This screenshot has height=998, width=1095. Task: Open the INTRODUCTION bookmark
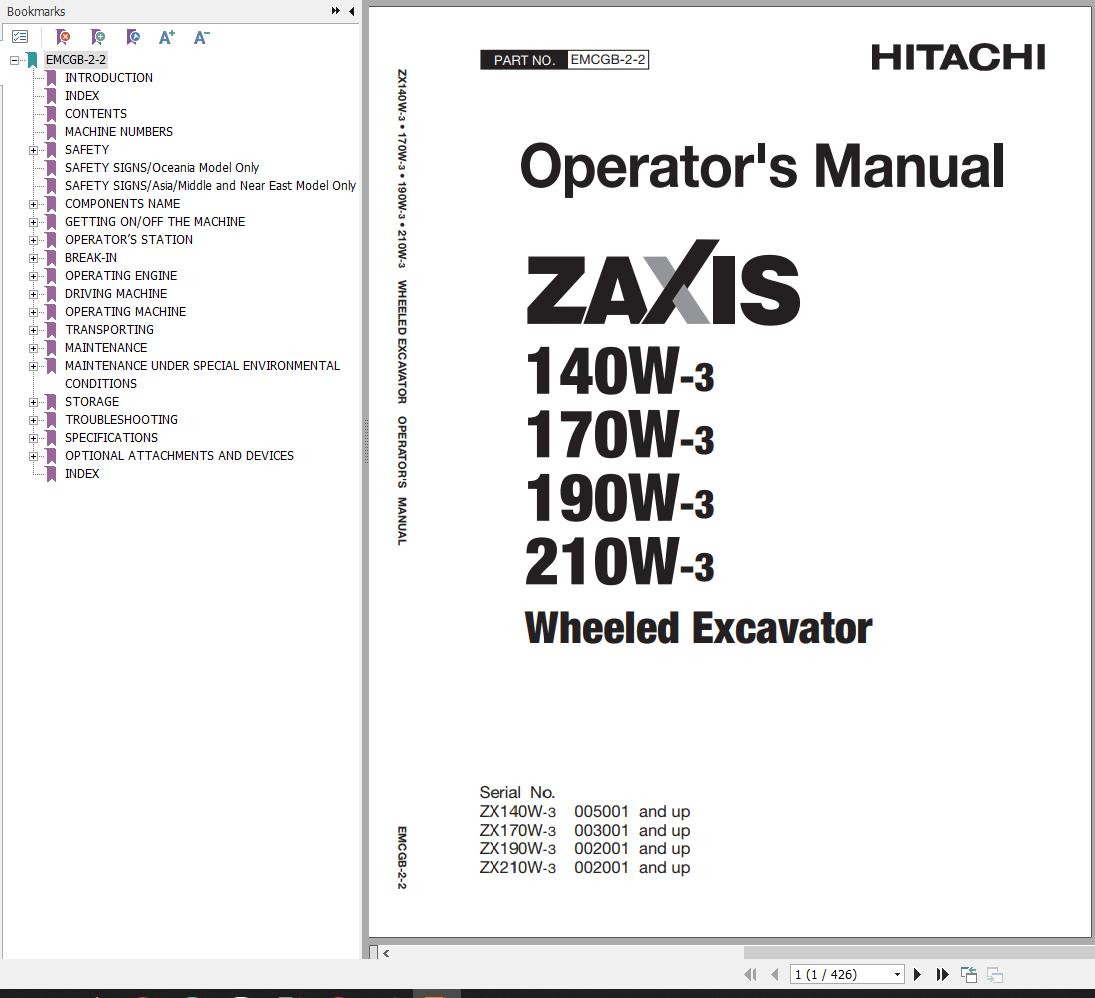(x=108, y=78)
